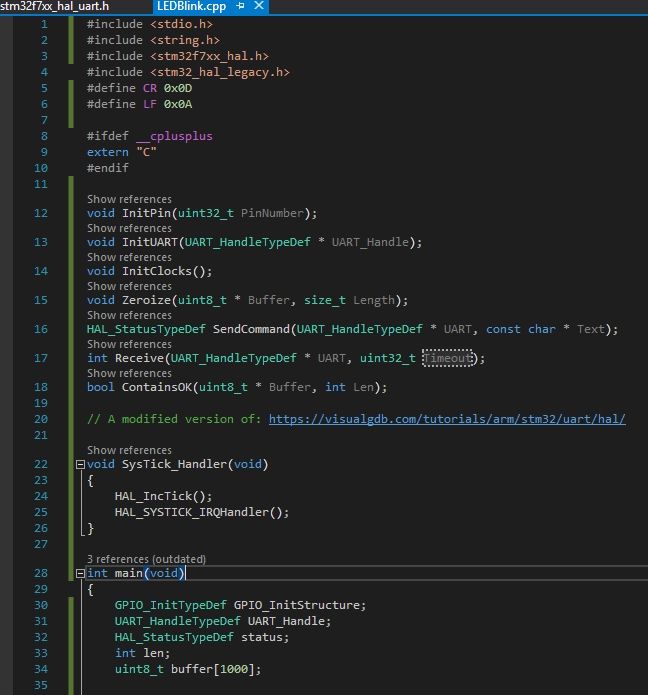Image resolution: width=648 pixels, height=695 pixels.
Task: Click '<string.h>' include
Action: pos(185,40)
